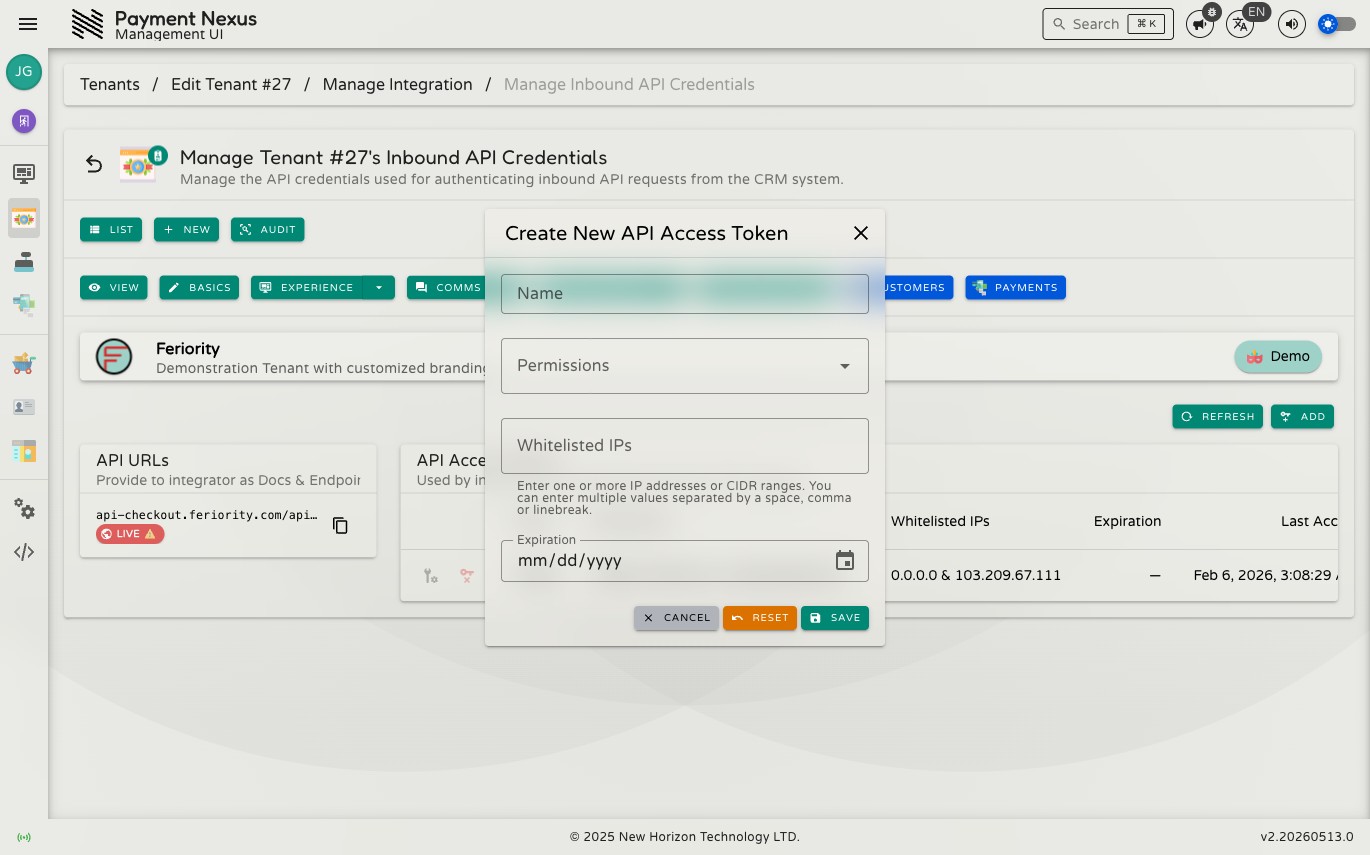Open the language translate icon
1370x855 pixels.
[1240, 24]
